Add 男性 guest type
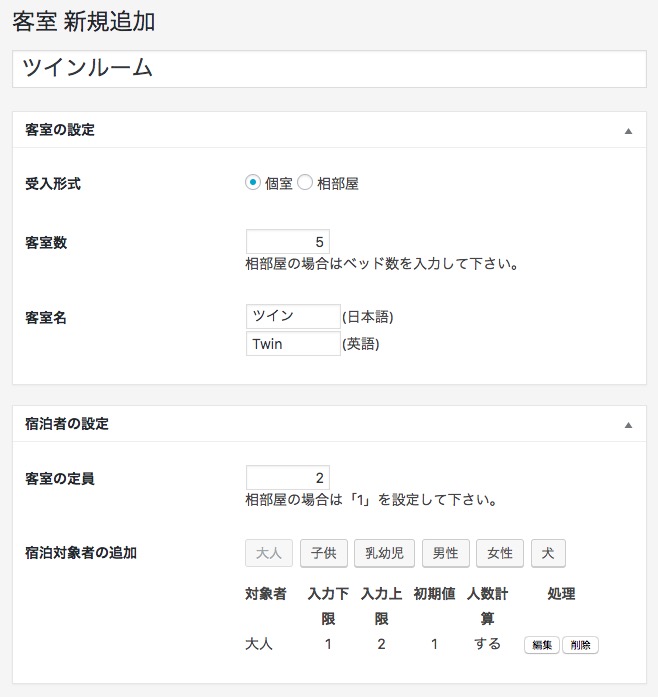658x697 pixels. click(x=446, y=553)
